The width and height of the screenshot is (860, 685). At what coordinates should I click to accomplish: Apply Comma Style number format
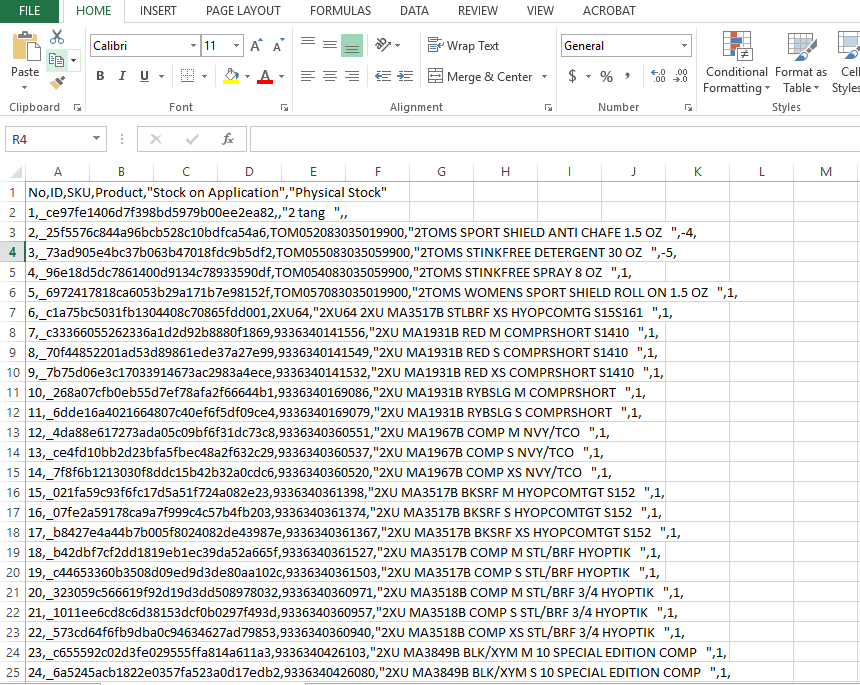click(627, 76)
